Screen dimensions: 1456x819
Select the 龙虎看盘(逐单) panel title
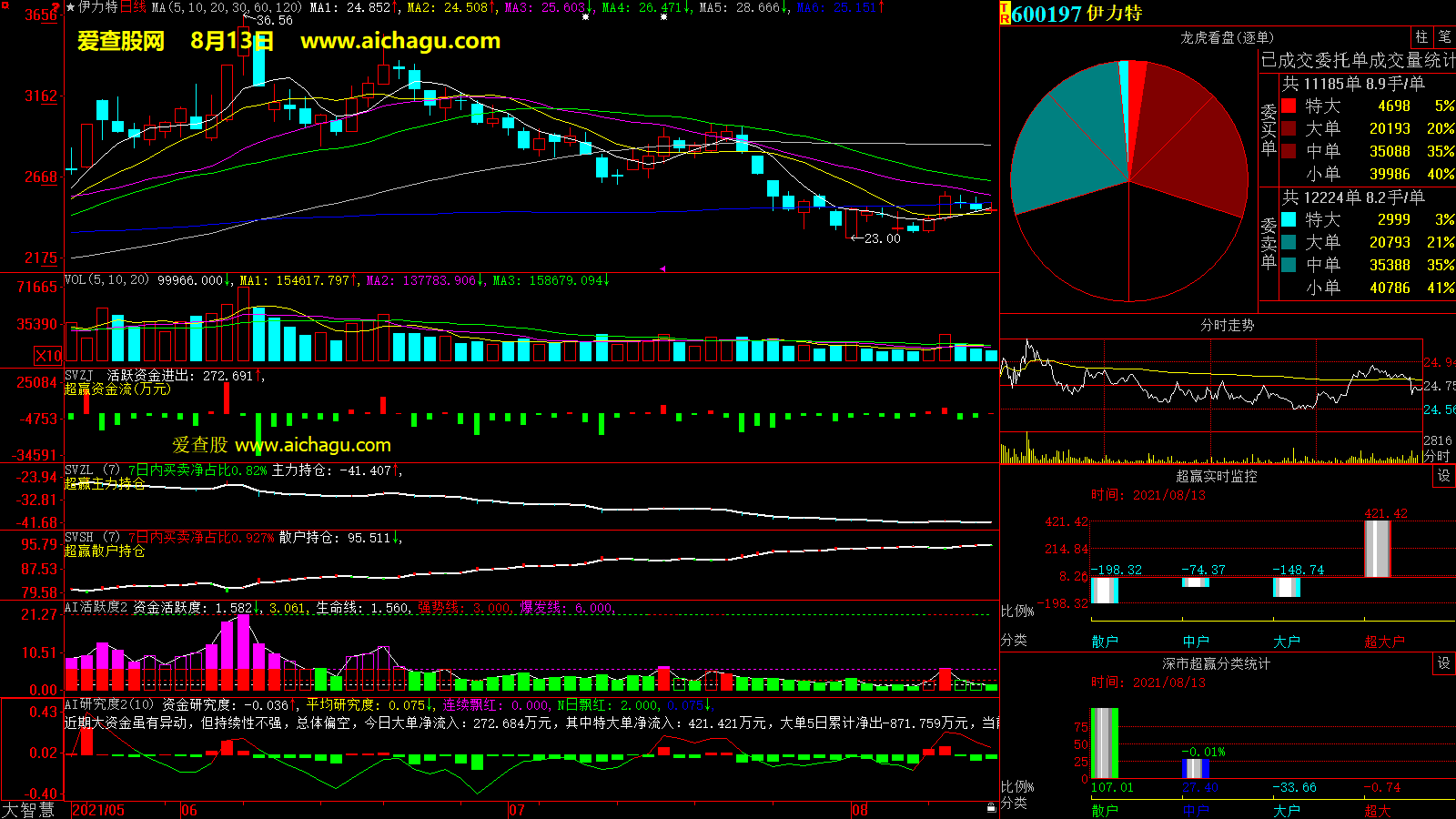[1227, 37]
